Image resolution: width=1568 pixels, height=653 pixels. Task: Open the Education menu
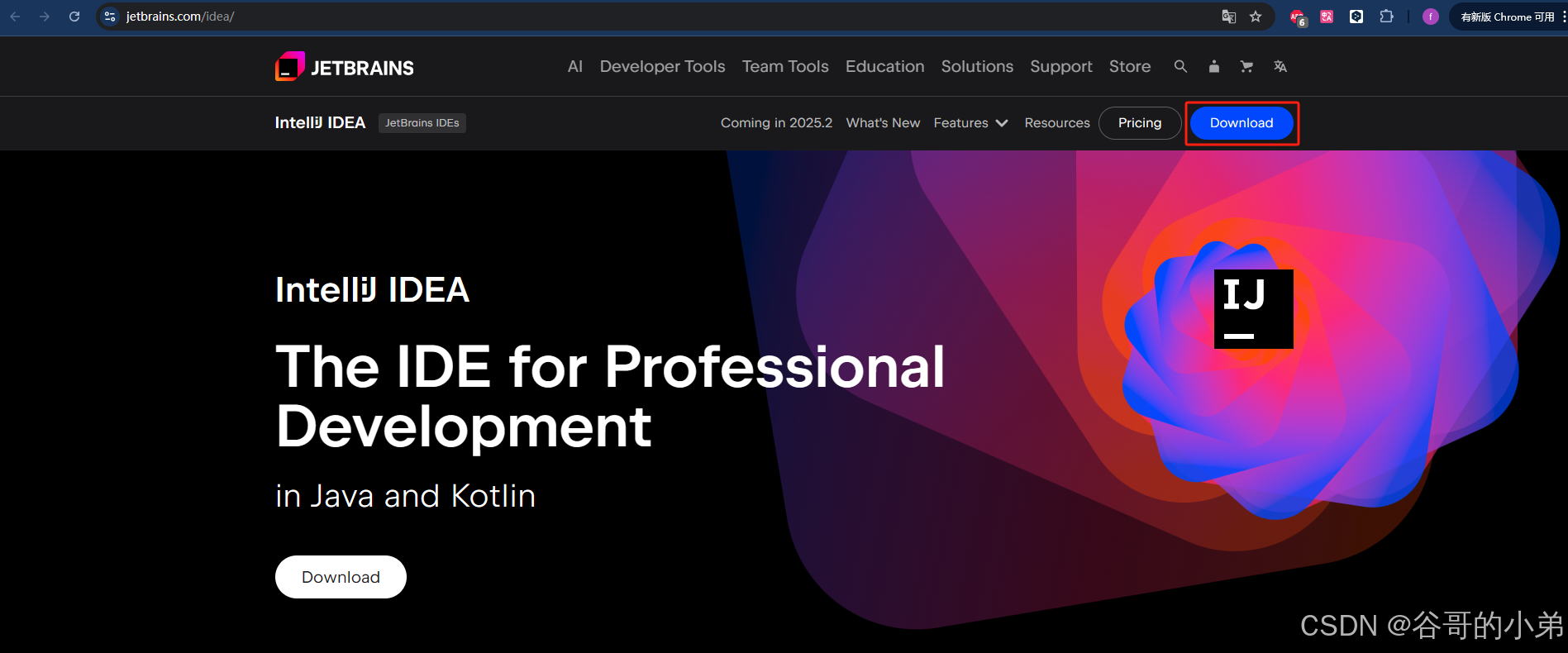885,66
